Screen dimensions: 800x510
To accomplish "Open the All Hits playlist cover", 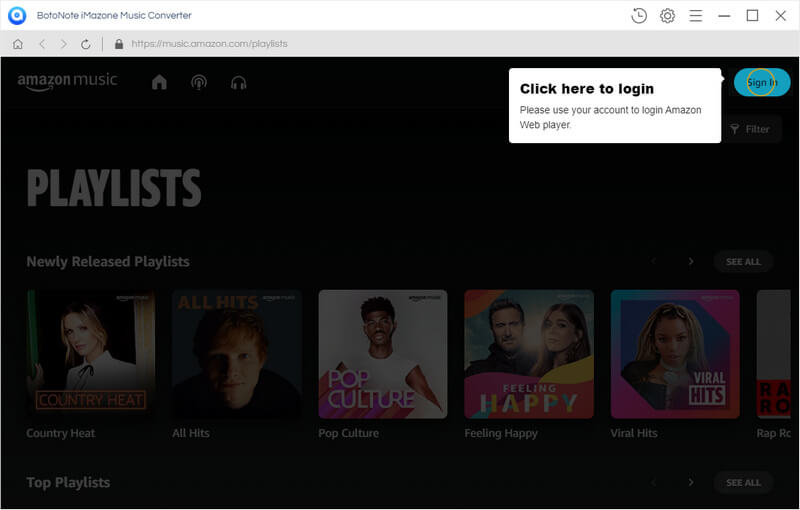I will (237, 354).
